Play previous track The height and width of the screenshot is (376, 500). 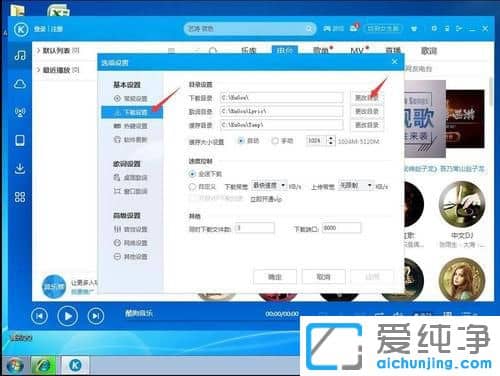pos(39,316)
